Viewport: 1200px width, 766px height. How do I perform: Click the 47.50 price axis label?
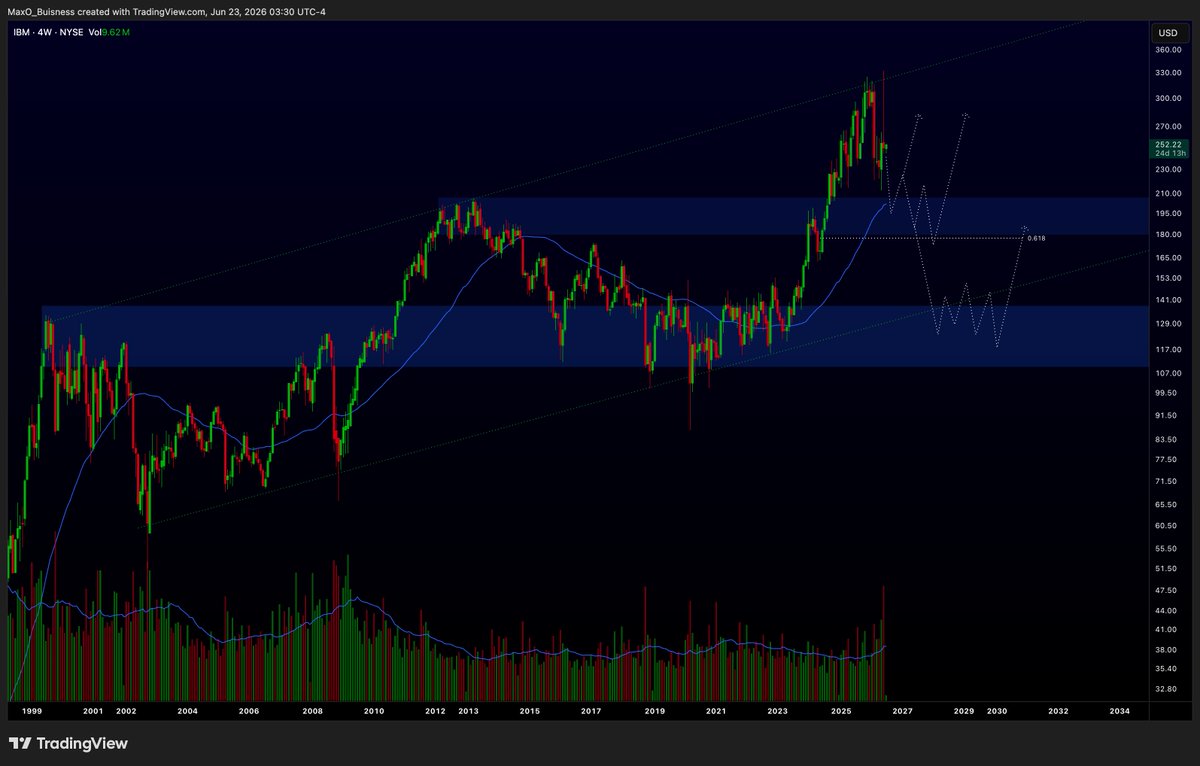click(1166, 590)
